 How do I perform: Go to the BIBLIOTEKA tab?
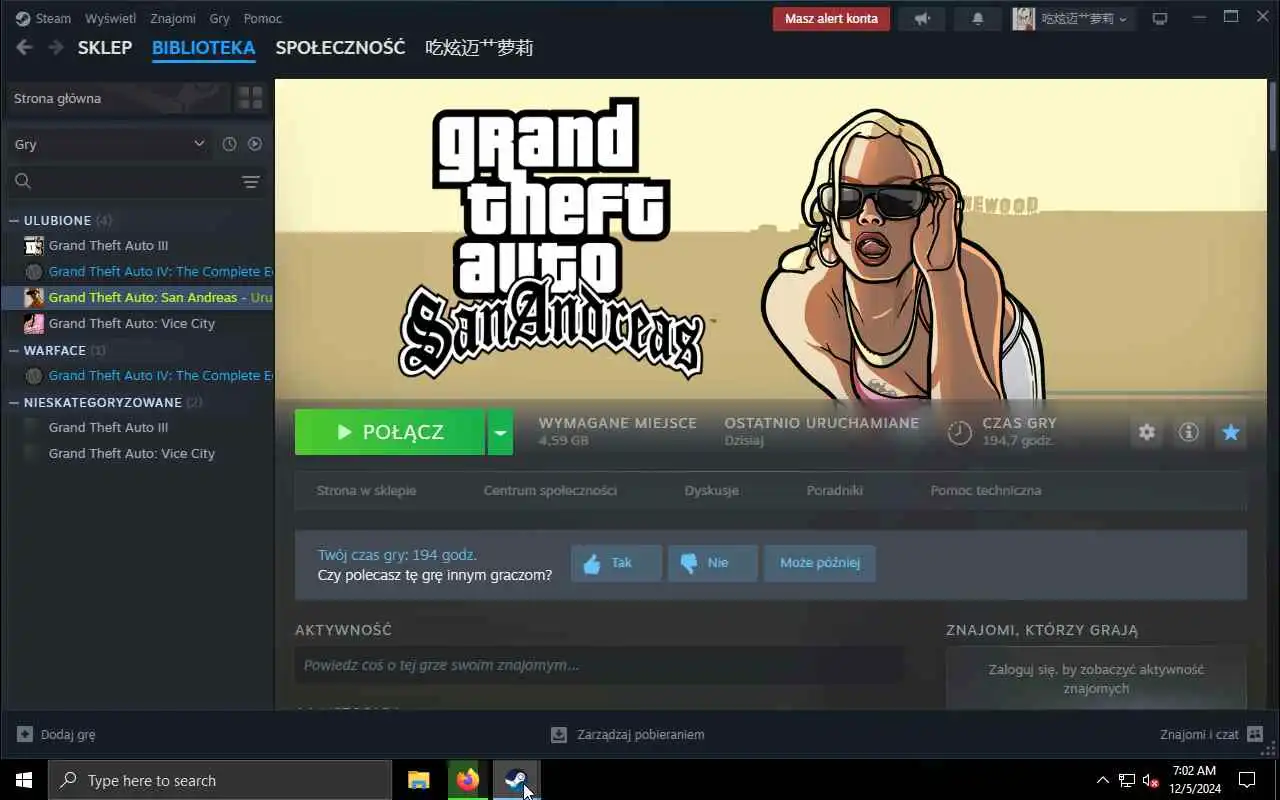tap(204, 47)
